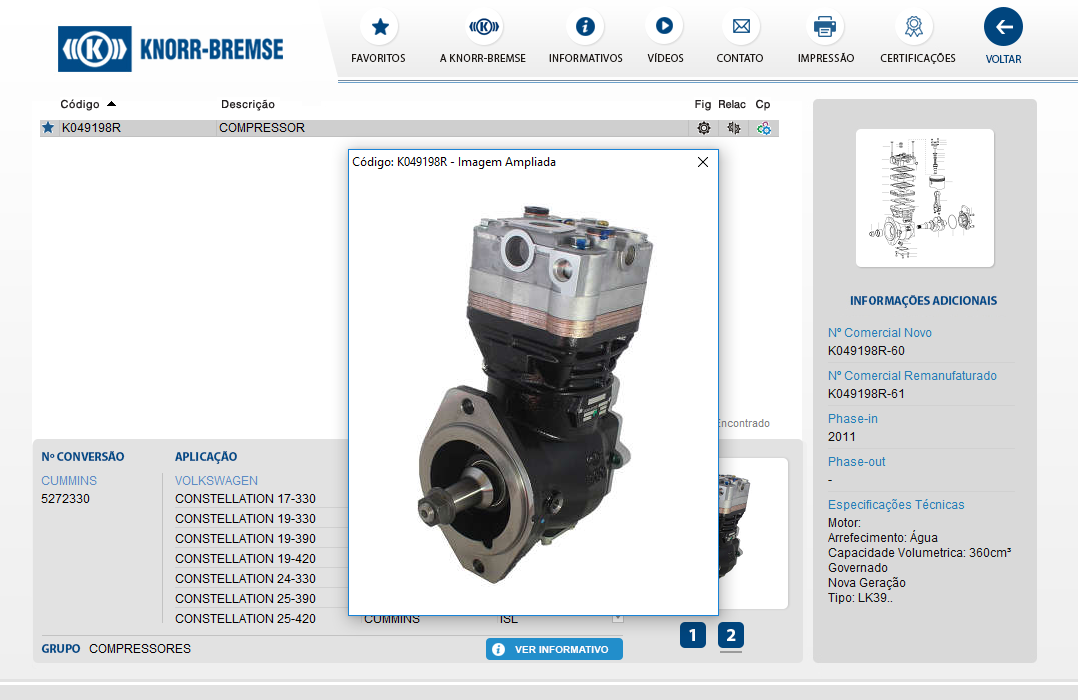Open the Informativos info icon
This screenshot has width=1078, height=700.
coord(585,27)
